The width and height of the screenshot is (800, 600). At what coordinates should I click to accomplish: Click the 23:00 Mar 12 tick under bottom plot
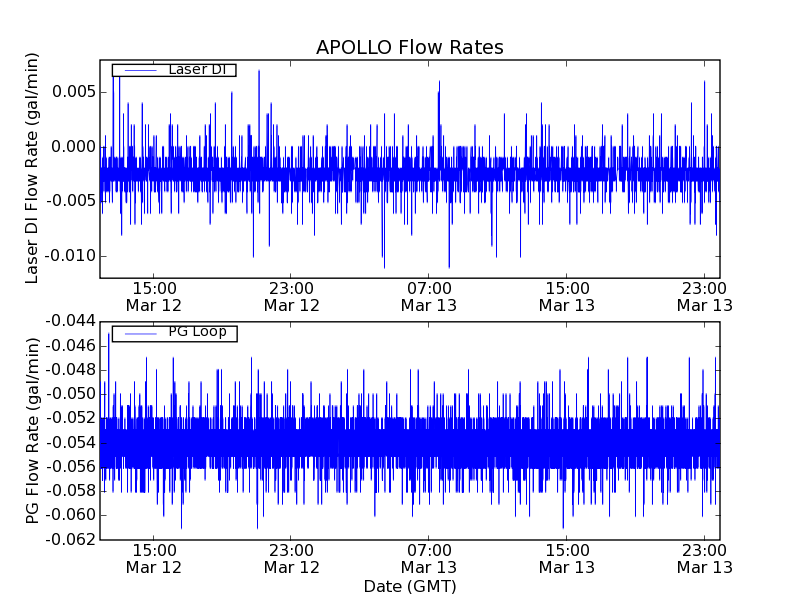[291, 558]
